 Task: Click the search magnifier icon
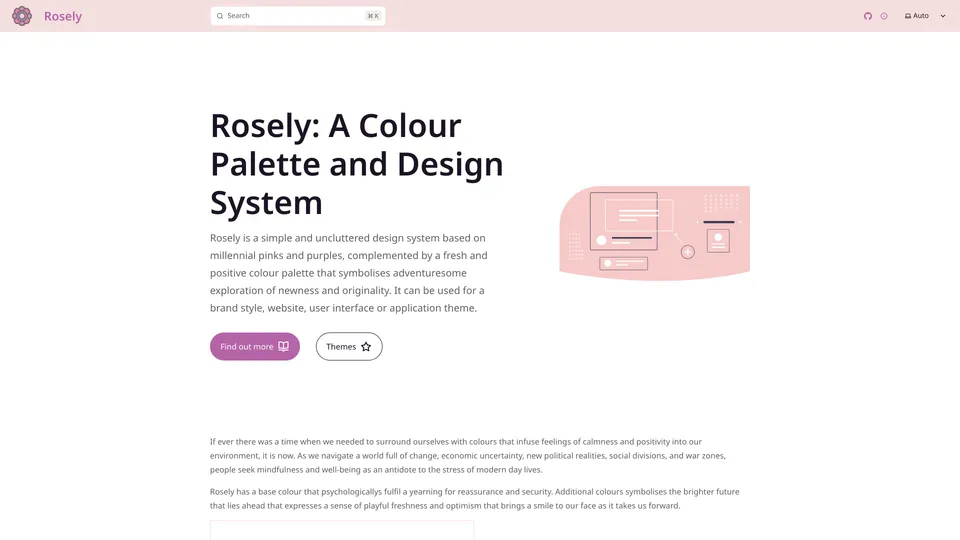pos(220,16)
